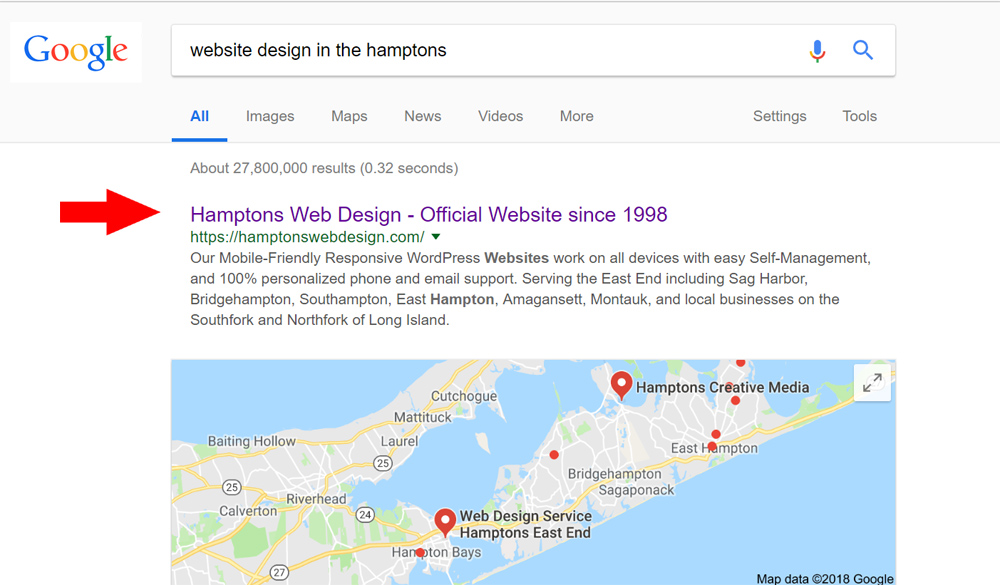Click the Laurel map label

click(399, 441)
